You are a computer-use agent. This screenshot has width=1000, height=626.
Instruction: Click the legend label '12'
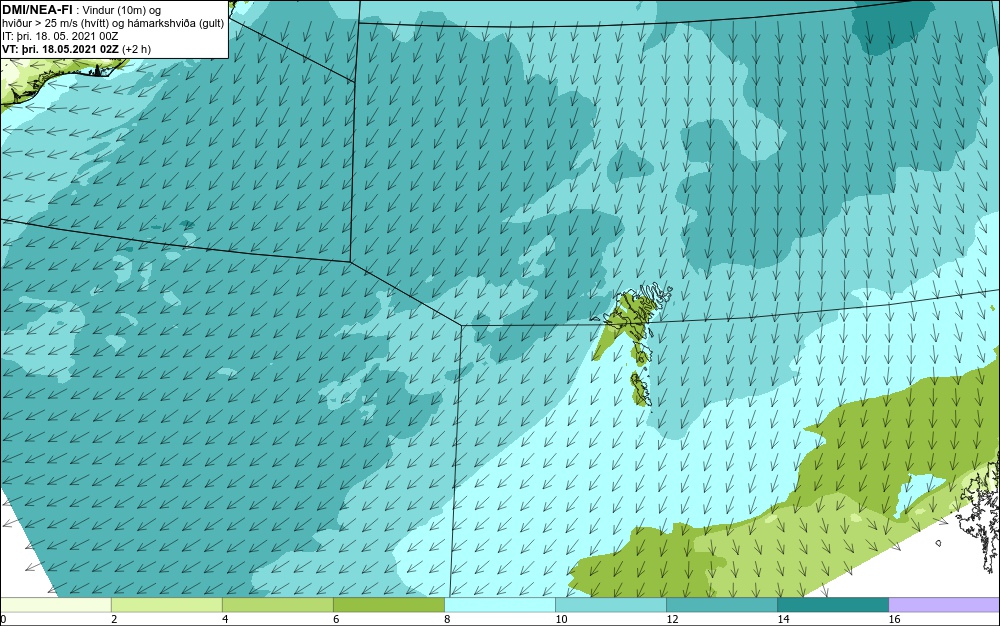point(672,619)
